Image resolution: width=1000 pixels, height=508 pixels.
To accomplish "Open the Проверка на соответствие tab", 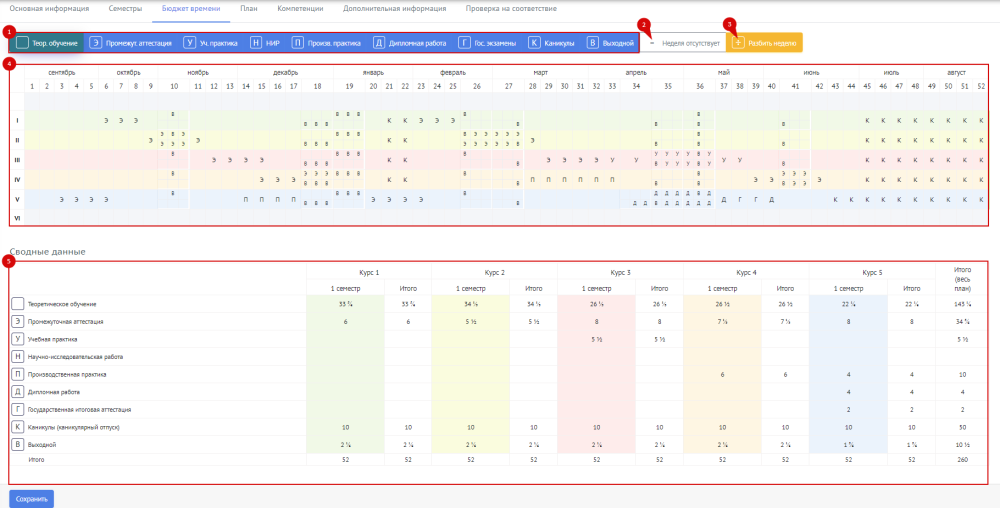I will [511, 10].
